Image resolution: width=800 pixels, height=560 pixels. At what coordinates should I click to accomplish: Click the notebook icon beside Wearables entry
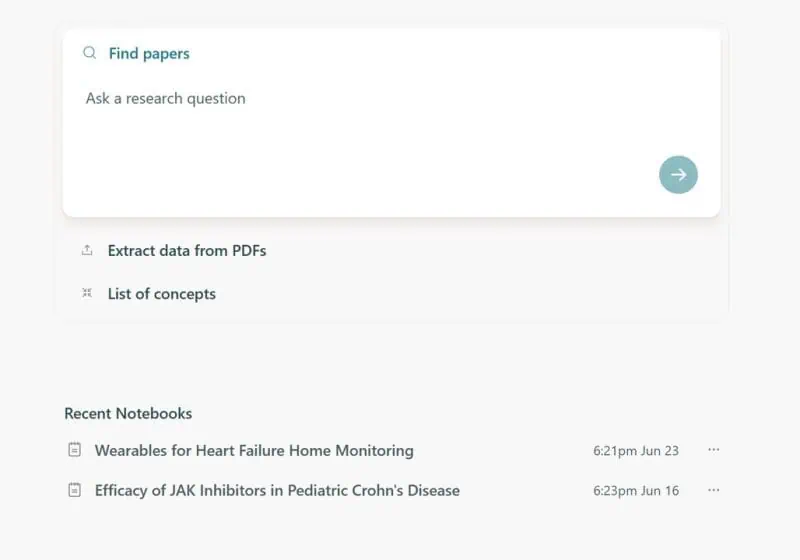point(74,450)
